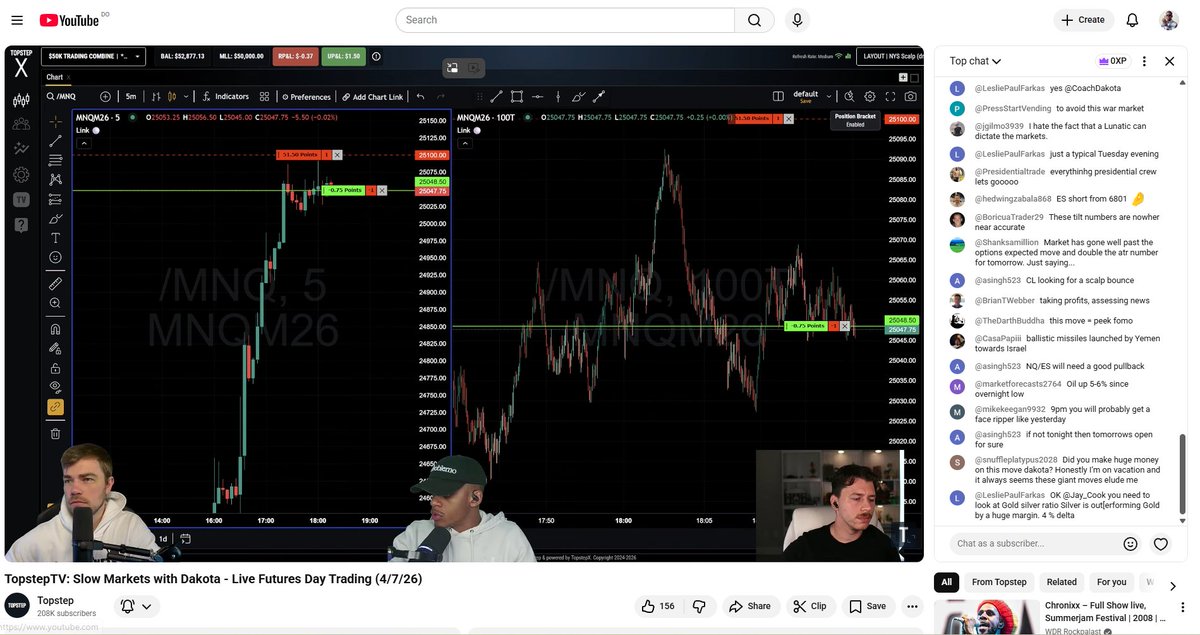Open the 5m timeframe selector

[x=131, y=97]
